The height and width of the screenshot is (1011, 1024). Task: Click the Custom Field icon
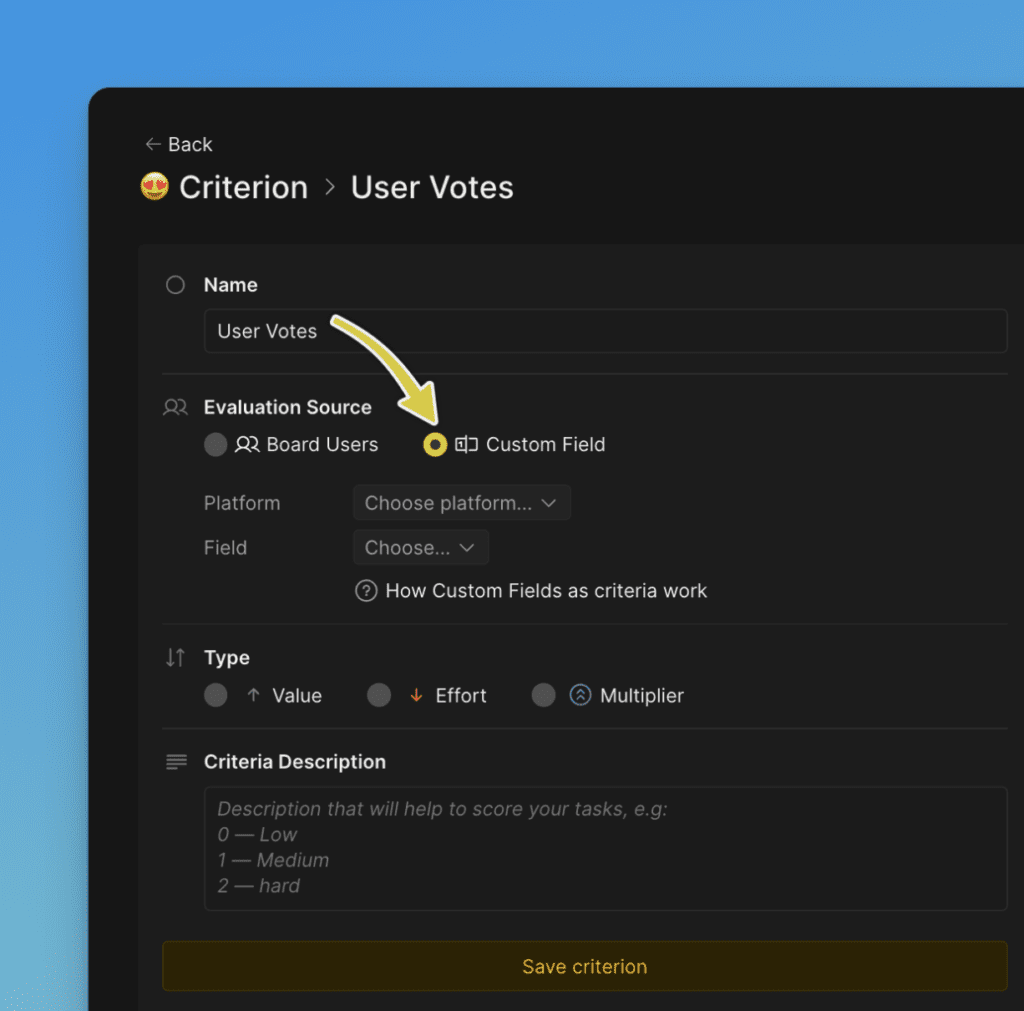point(466,445)
